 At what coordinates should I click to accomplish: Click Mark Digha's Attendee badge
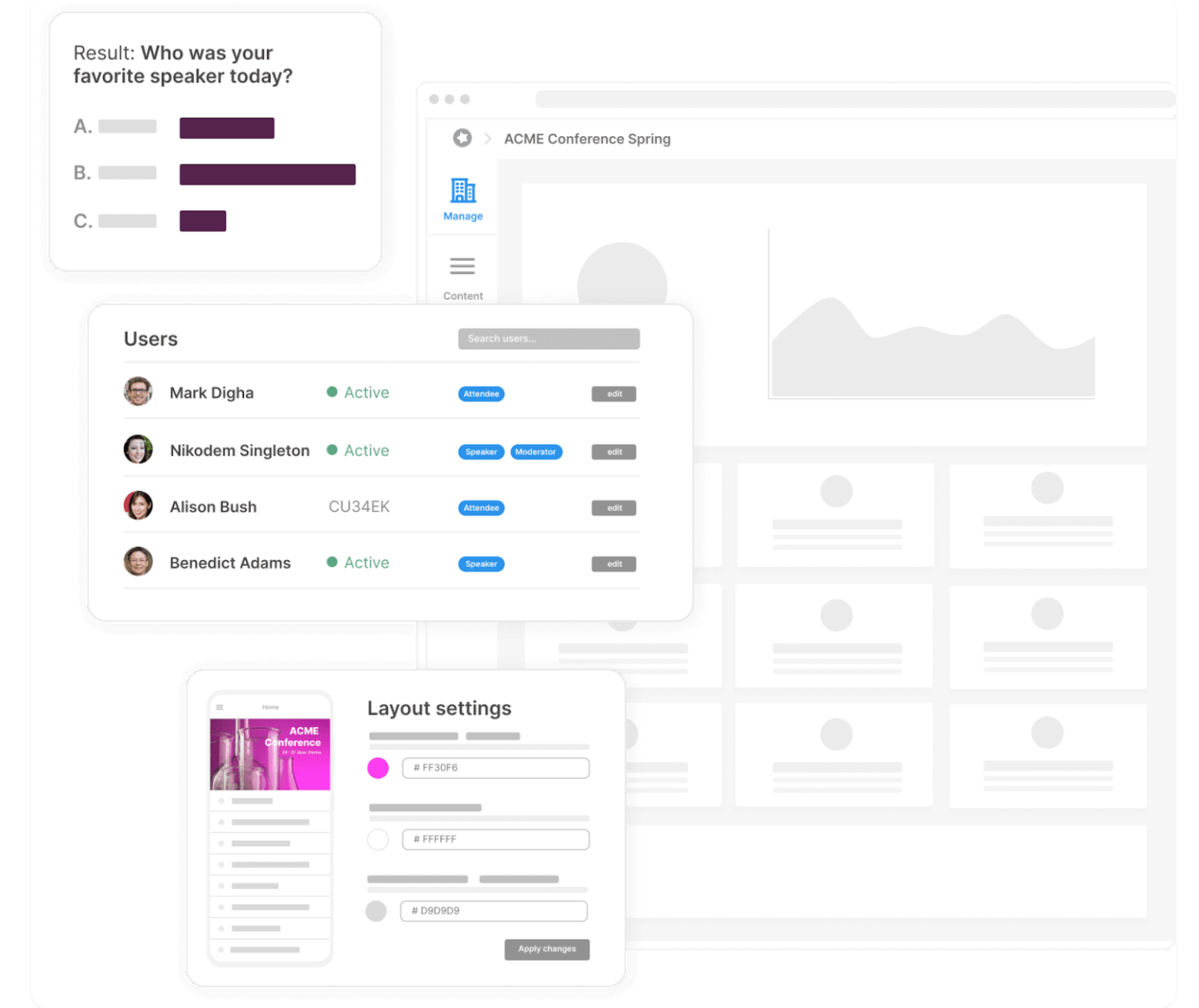[481, 394]
